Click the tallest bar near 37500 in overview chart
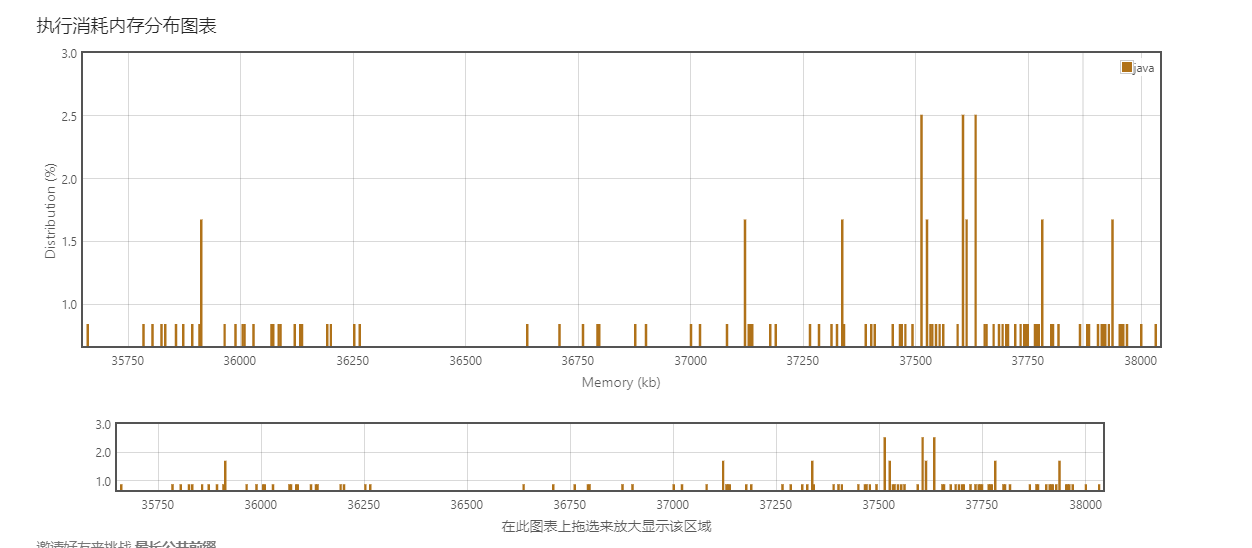Screen dimensions: 1252x548 coord(884,464)
